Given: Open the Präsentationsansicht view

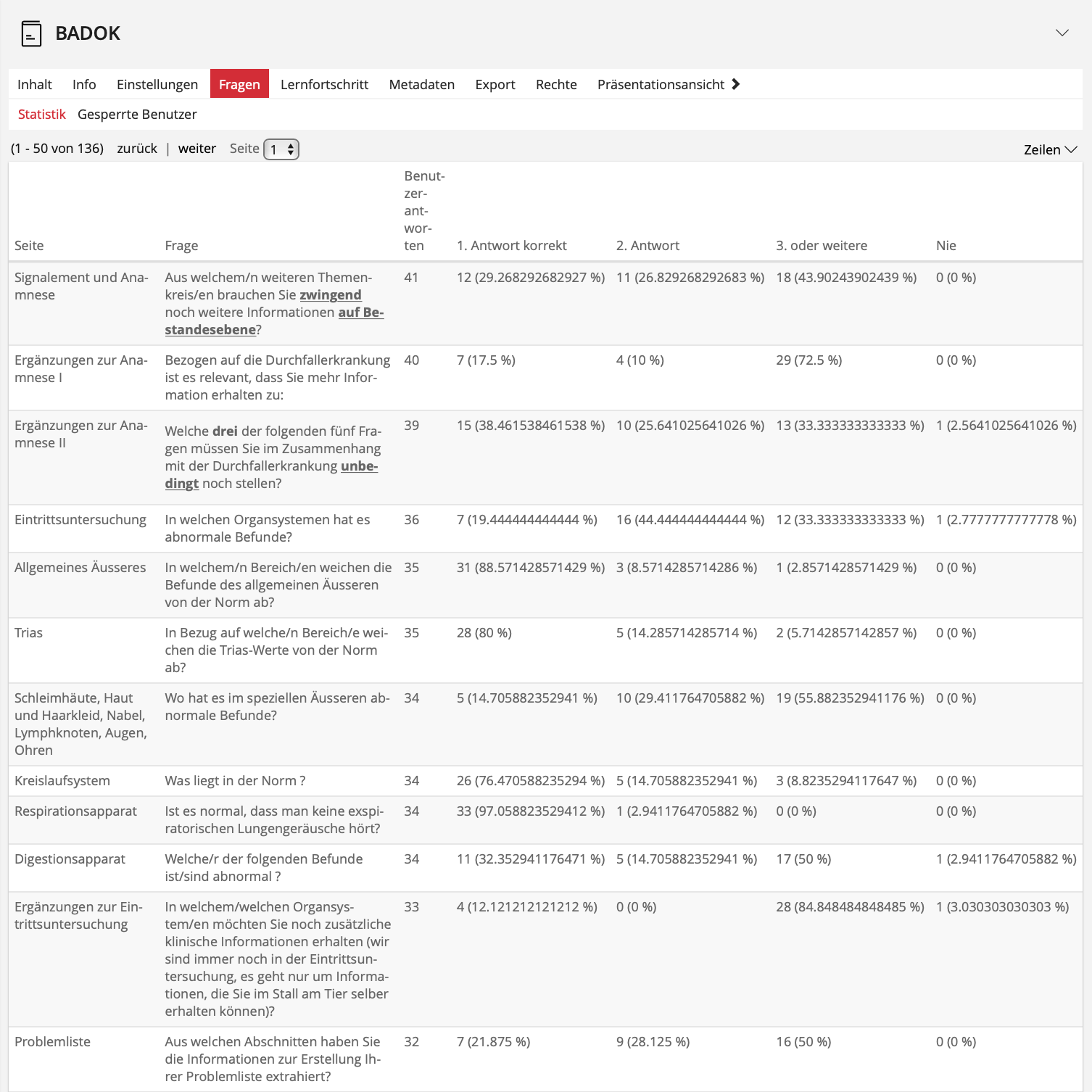Looking at the screenshot, I should tap(661, 84).
